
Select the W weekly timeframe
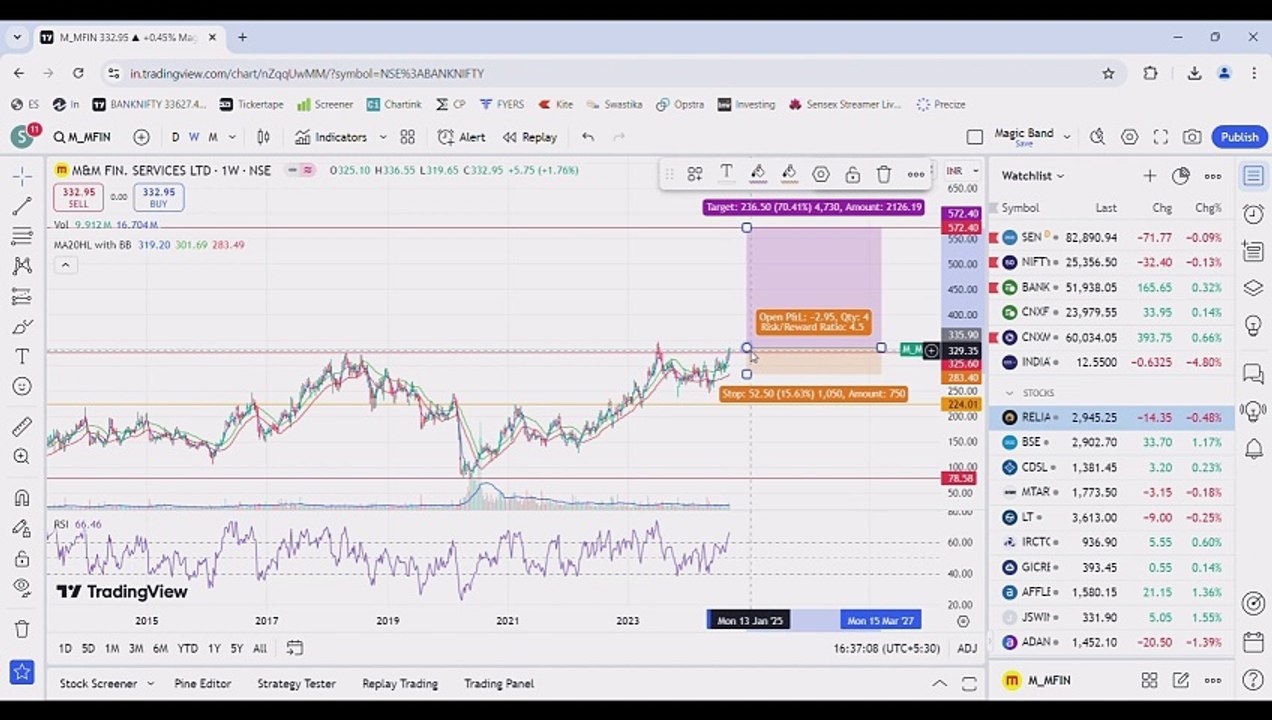[194, 137]
